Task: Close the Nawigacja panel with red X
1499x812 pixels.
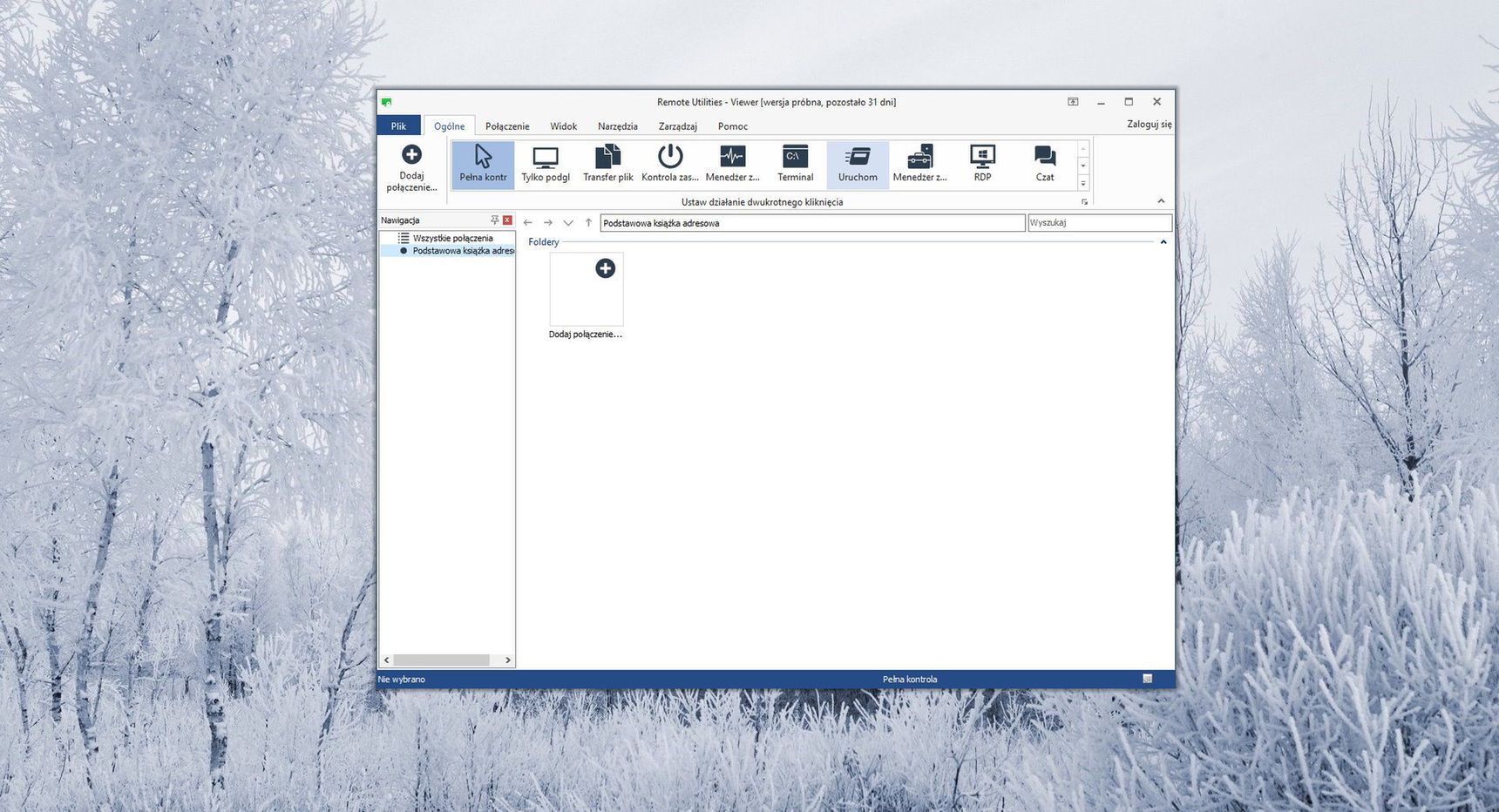Action: (x=507, y=220)
